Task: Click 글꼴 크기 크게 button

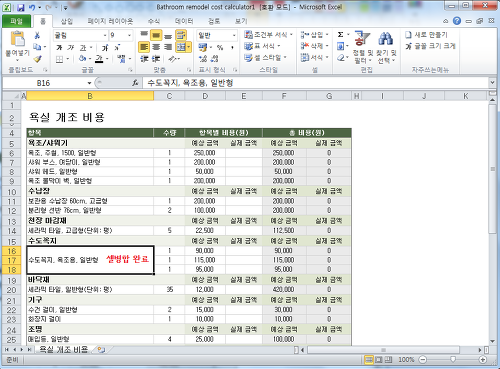Action: pyautogui.click(x=430, y=46)
